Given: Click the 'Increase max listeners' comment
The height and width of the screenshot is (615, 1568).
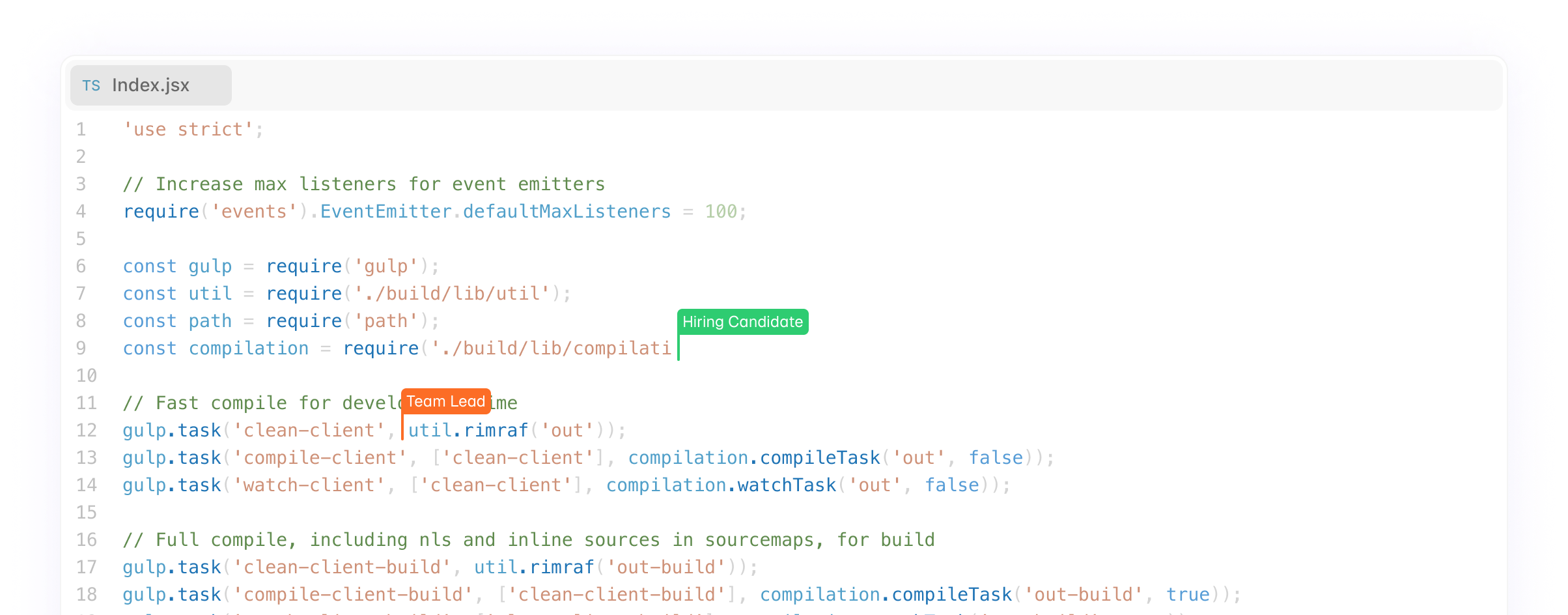Looking at the screenshot, I should pyautogui.click(x=363, y=184).
